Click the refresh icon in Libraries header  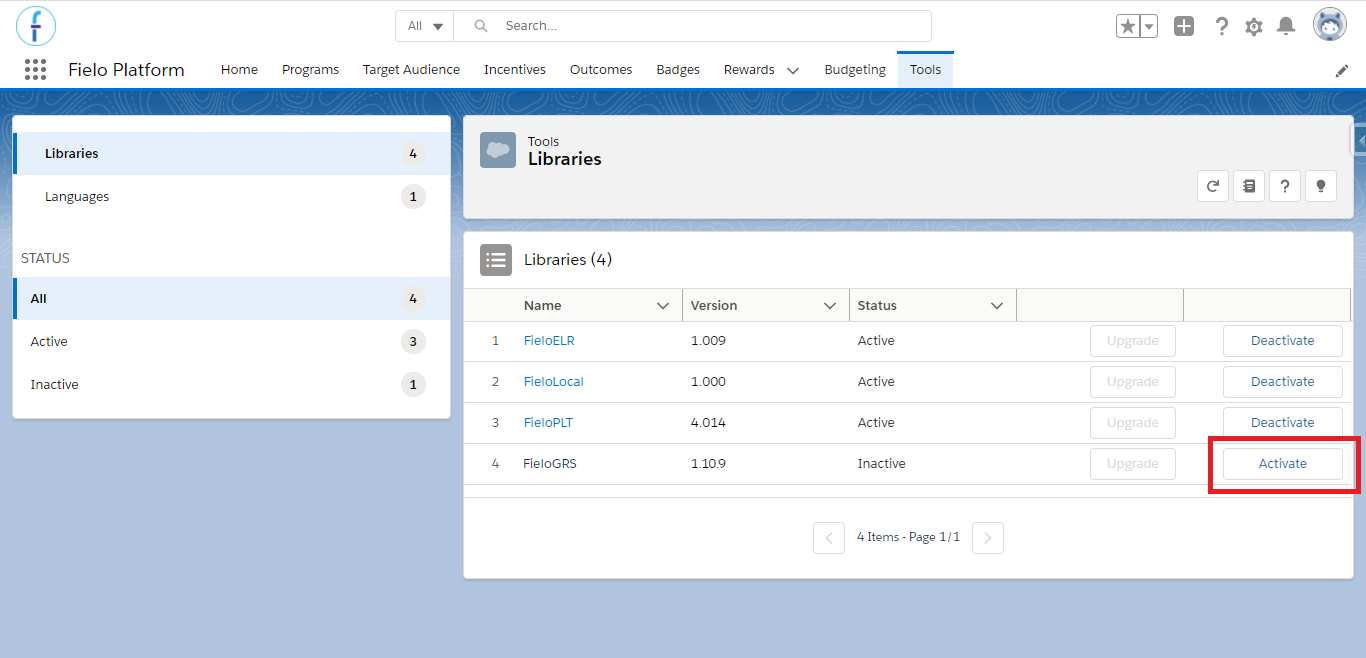[x=1213, y=185]
